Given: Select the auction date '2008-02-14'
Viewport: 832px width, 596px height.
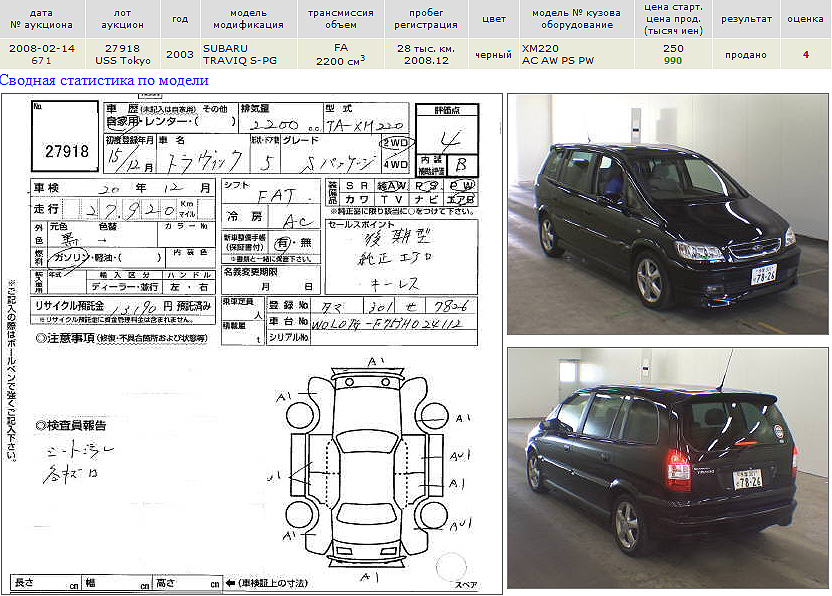Looking at the screenshot, I should pyautogui.click(x=42, y=48).
